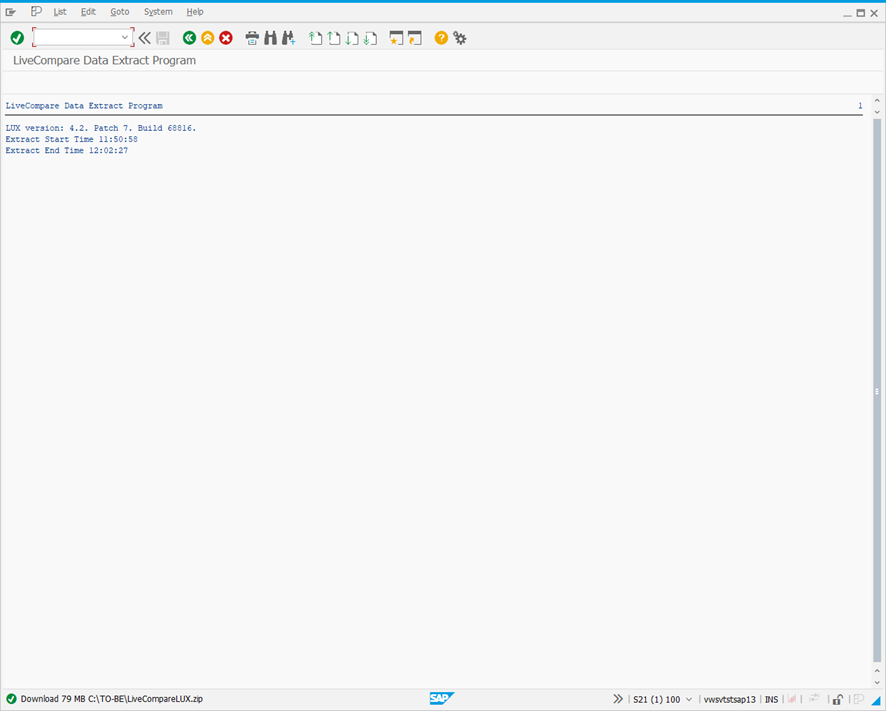Click the vertical scrollbar thumb

[877, 390]
